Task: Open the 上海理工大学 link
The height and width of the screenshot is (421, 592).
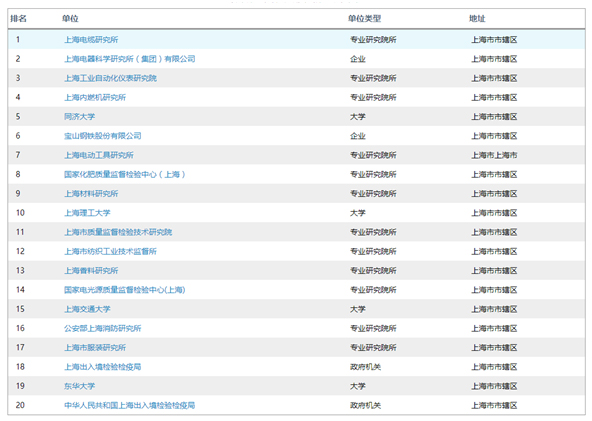Action: tap(87, 213)
